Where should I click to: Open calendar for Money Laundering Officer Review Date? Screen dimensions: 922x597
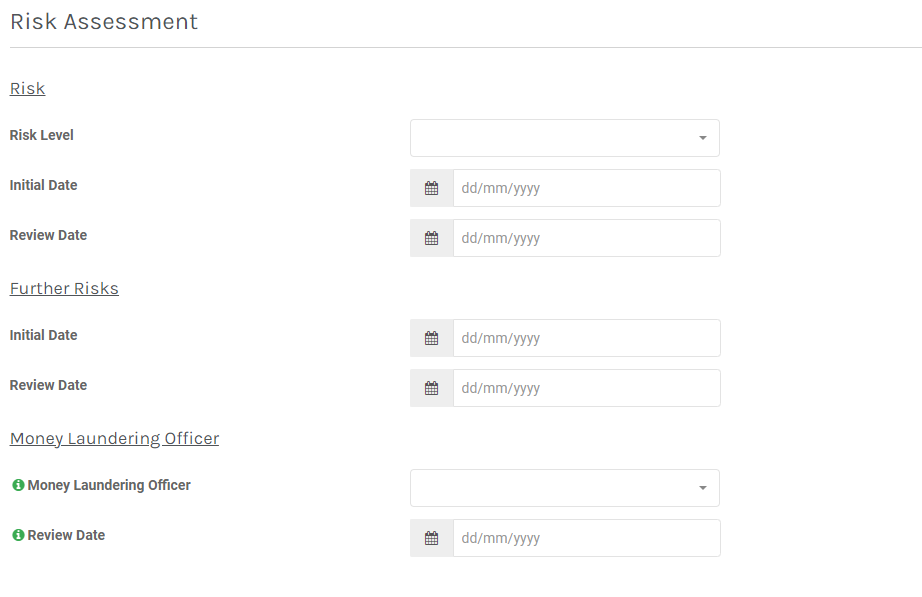432,538
